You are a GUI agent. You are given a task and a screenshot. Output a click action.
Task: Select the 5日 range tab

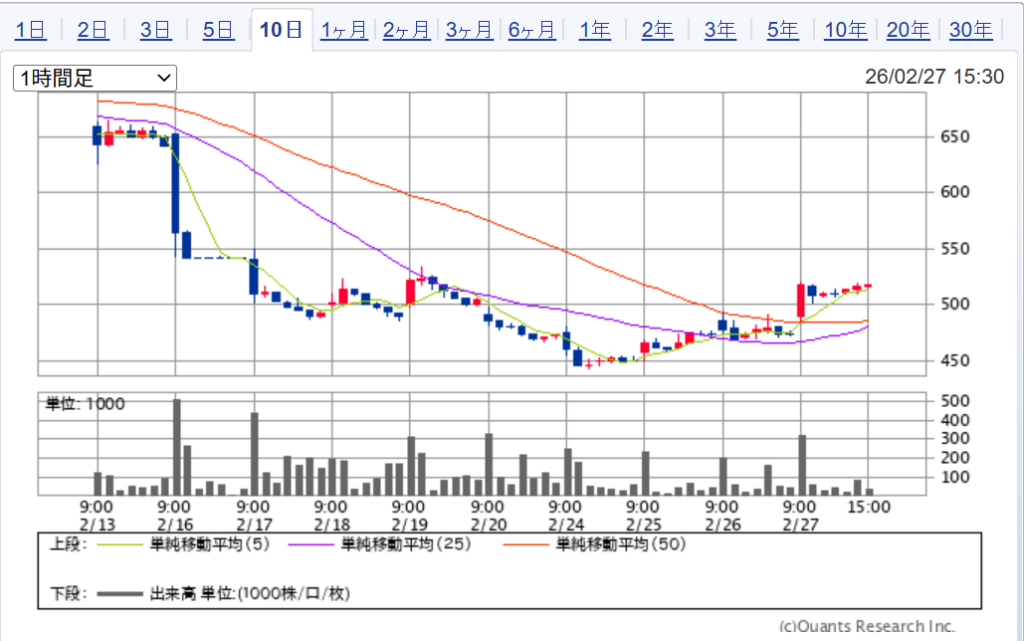[x=218, y=30]
